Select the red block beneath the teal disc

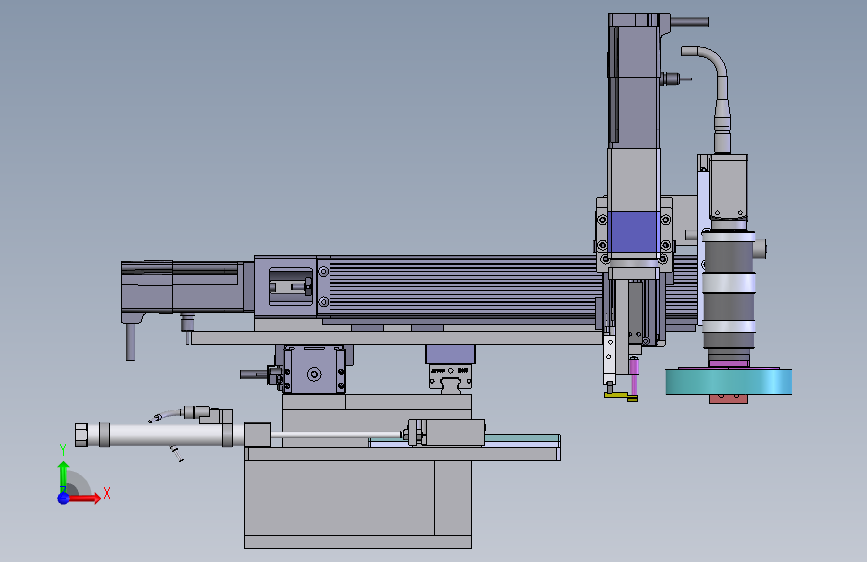728,399
